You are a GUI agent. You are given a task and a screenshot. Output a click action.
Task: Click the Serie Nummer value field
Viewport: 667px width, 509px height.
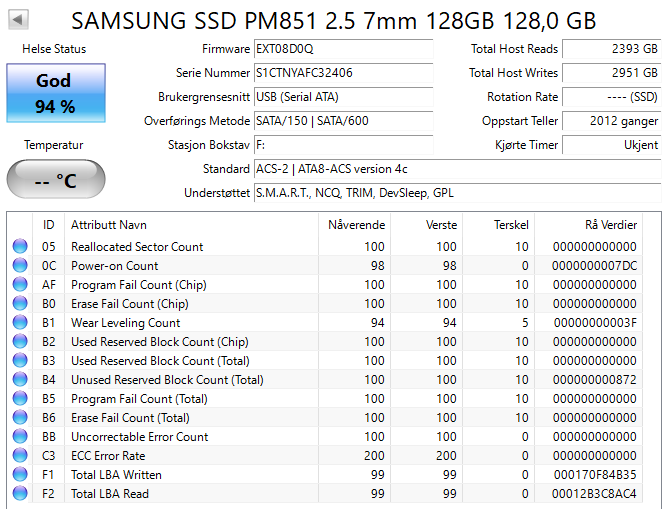tap(342, 73)
